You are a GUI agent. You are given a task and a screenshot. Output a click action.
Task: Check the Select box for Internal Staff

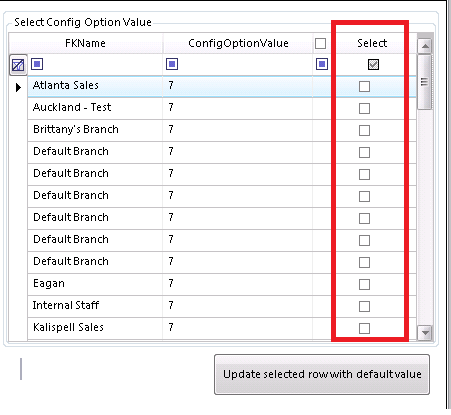pyautogui.click(x=364, y=306)
